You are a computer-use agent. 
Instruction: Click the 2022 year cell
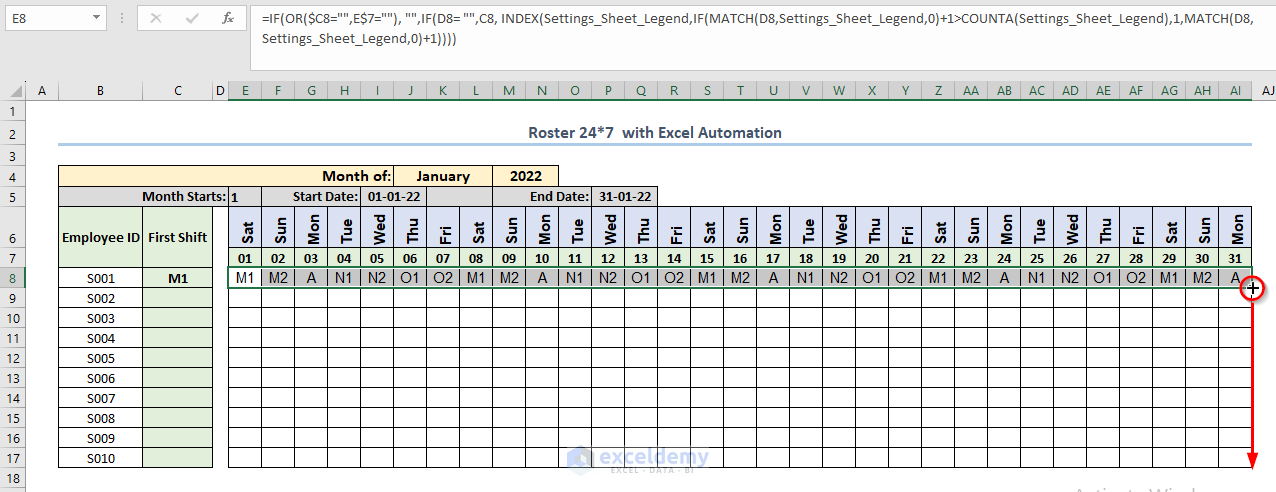(x=526, y=176)
